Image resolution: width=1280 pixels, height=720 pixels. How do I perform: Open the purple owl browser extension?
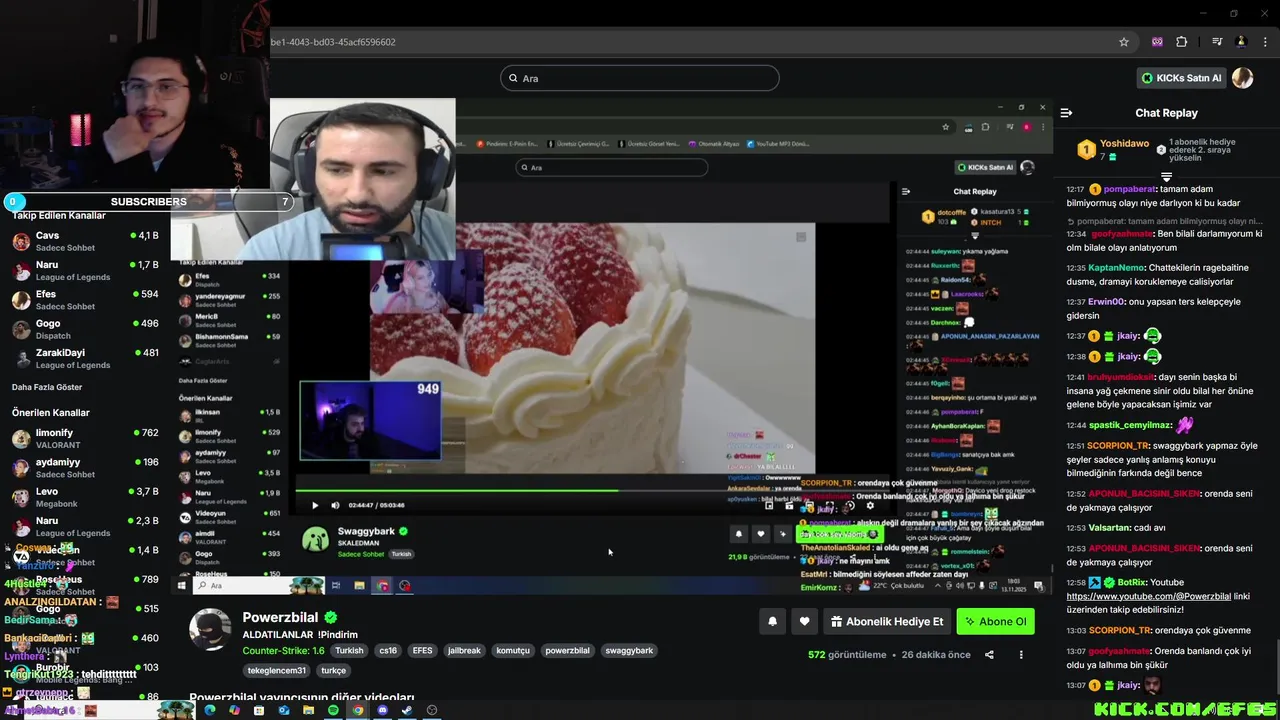(x=1157, y=42)
